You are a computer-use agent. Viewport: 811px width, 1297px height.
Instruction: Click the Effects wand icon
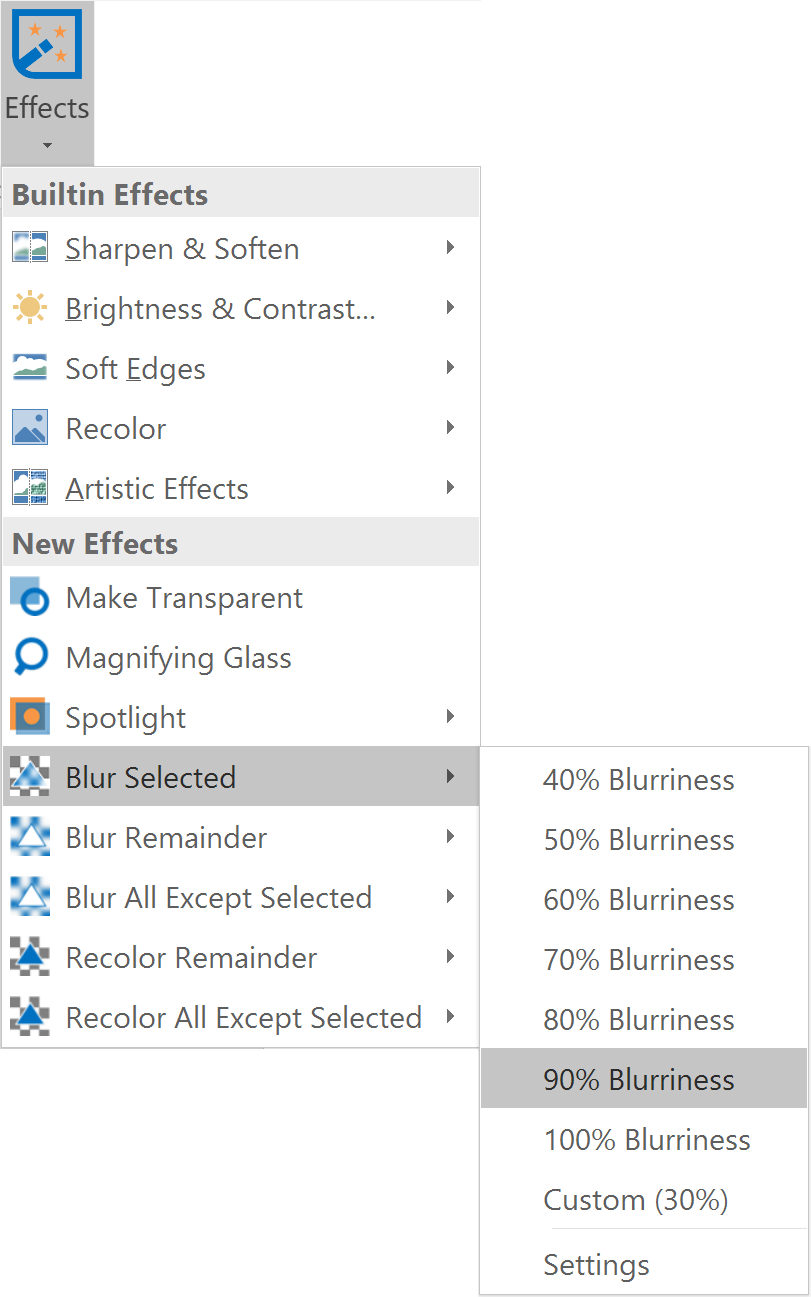[46, 46]
